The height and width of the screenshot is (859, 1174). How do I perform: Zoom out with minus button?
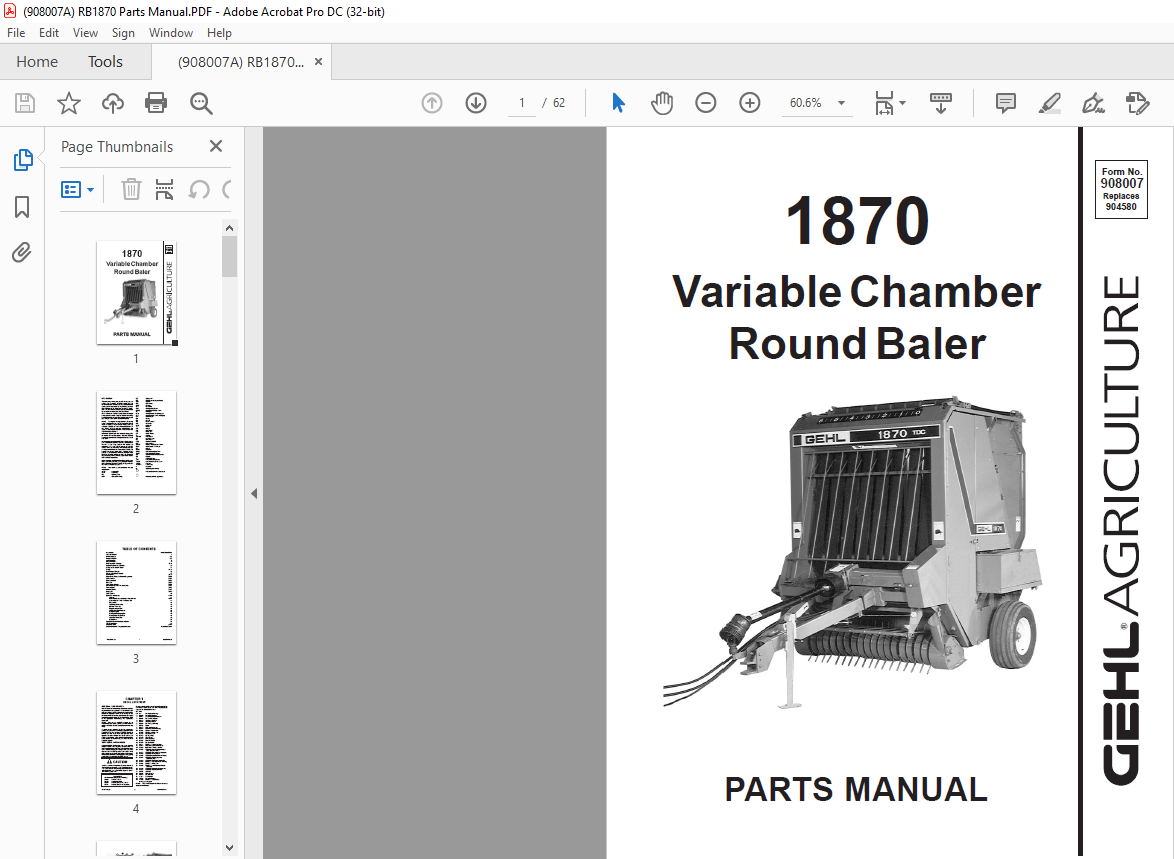click(x=705, y=103)
